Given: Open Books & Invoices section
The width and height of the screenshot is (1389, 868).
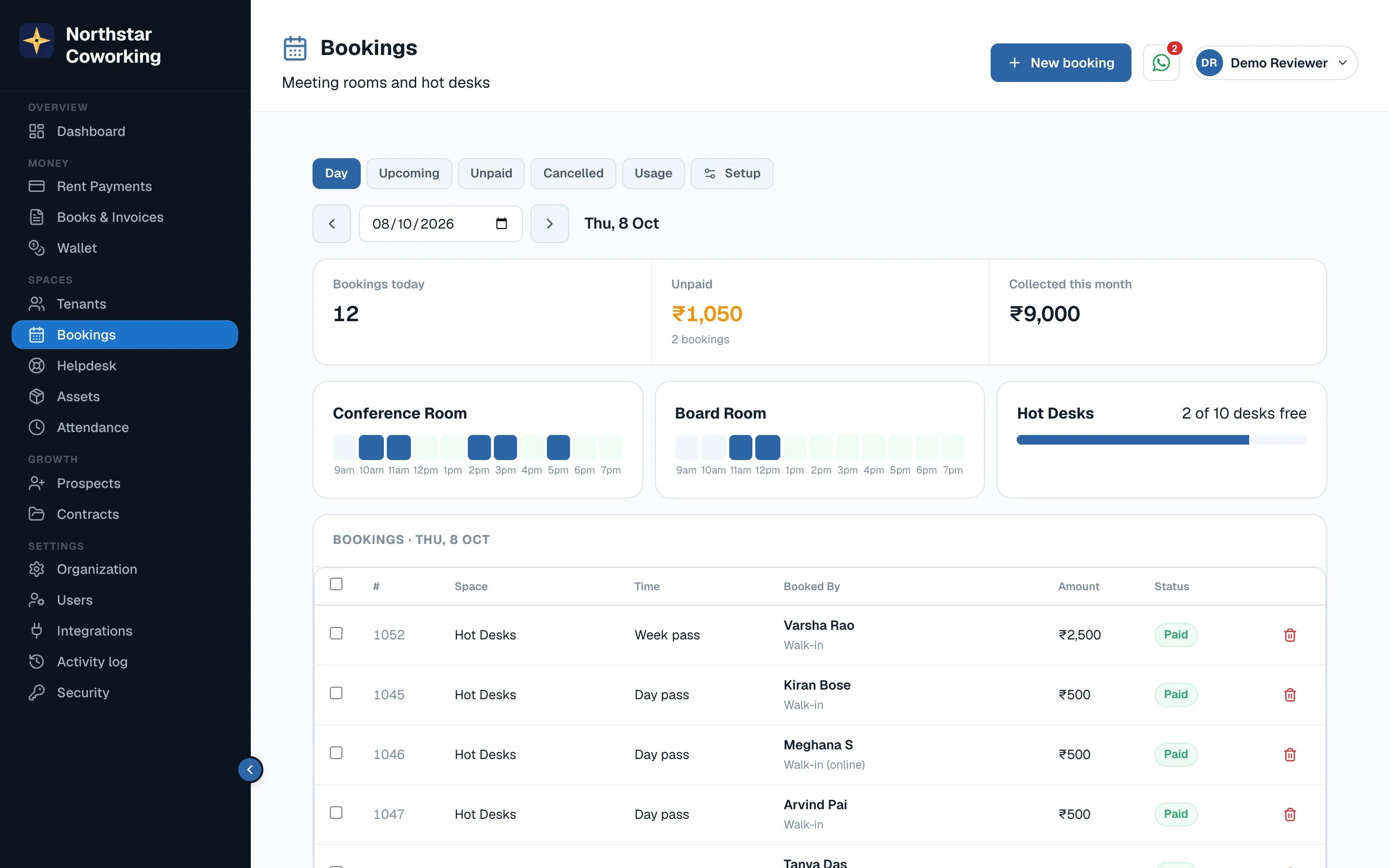Looking at the screenshot, I should coord(124,217).
